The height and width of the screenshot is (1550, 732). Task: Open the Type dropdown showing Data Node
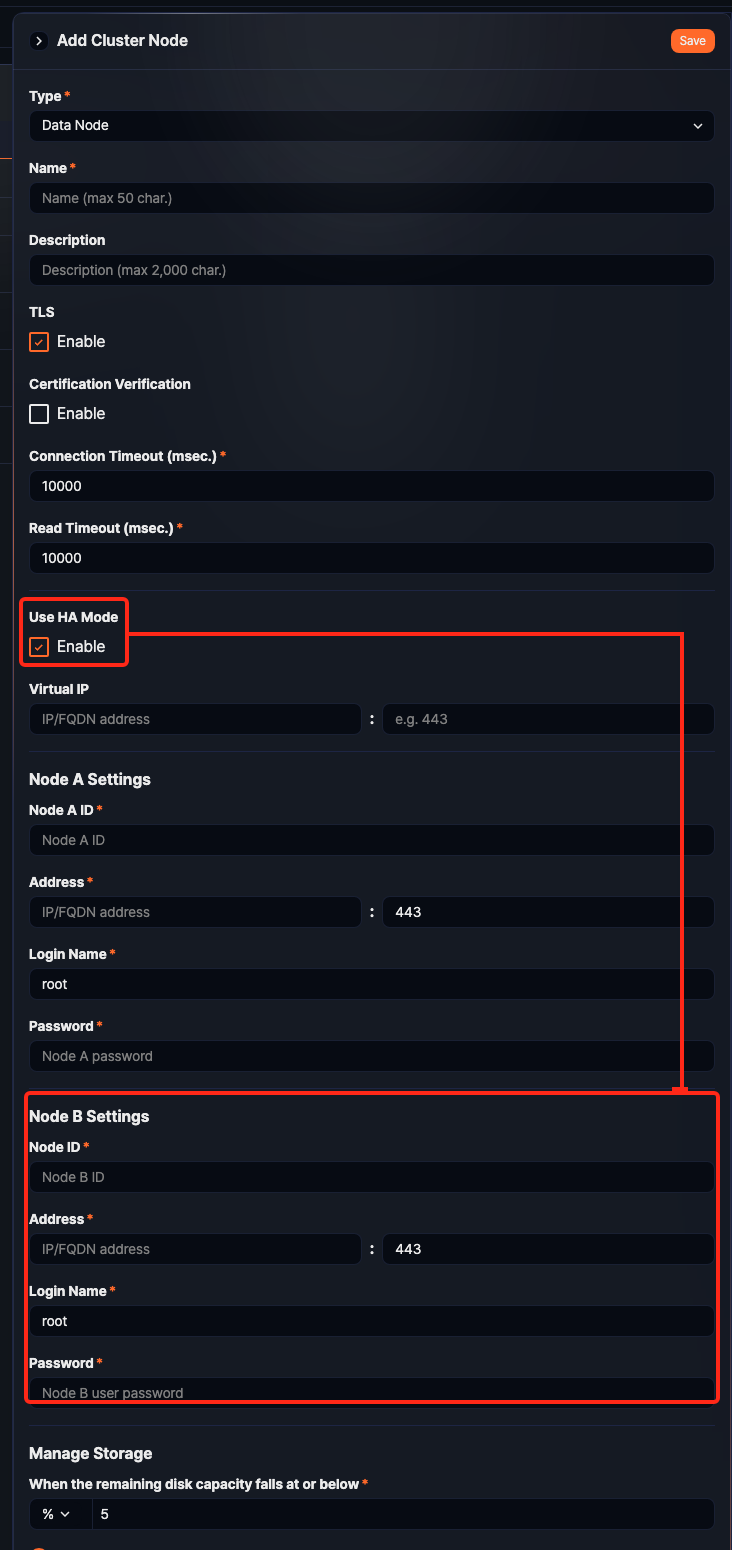(x=371, y=126)
